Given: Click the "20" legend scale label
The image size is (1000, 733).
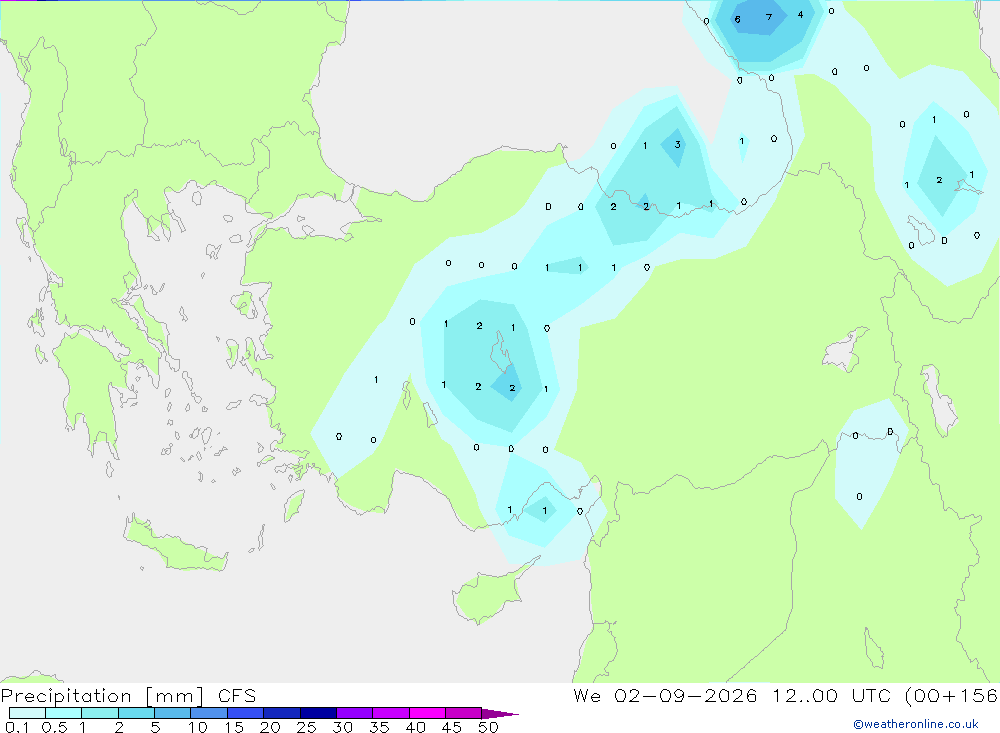Looking at the screenshot, I should 270,727.
